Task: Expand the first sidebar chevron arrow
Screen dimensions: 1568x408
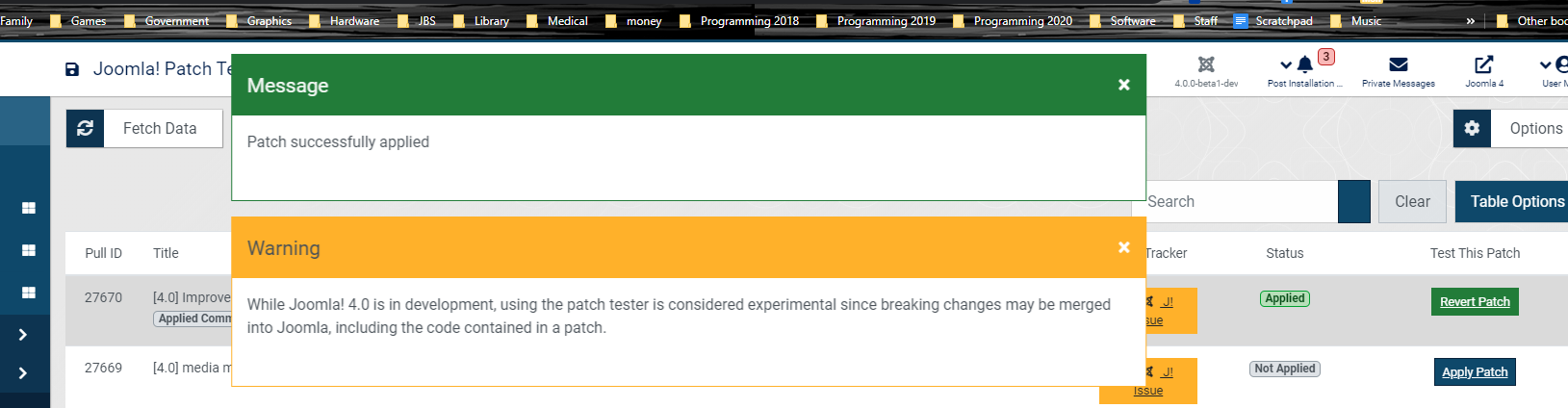Action: click(23, 335)
